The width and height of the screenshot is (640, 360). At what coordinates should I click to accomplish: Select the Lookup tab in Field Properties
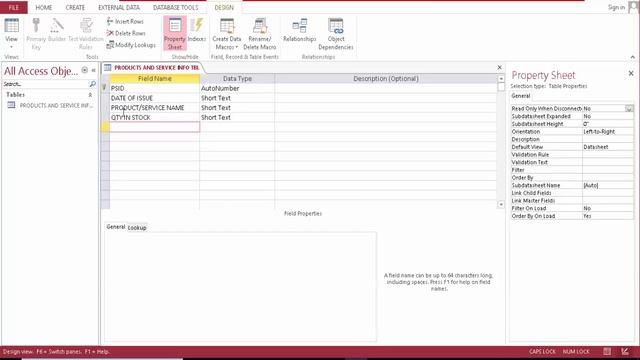coord(137,228)
